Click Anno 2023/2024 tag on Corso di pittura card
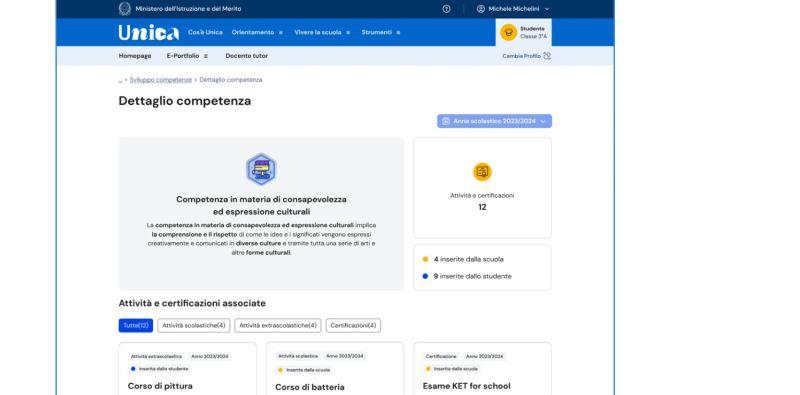The height and width of the screenshot is (395, 800). tap(210, 357)
